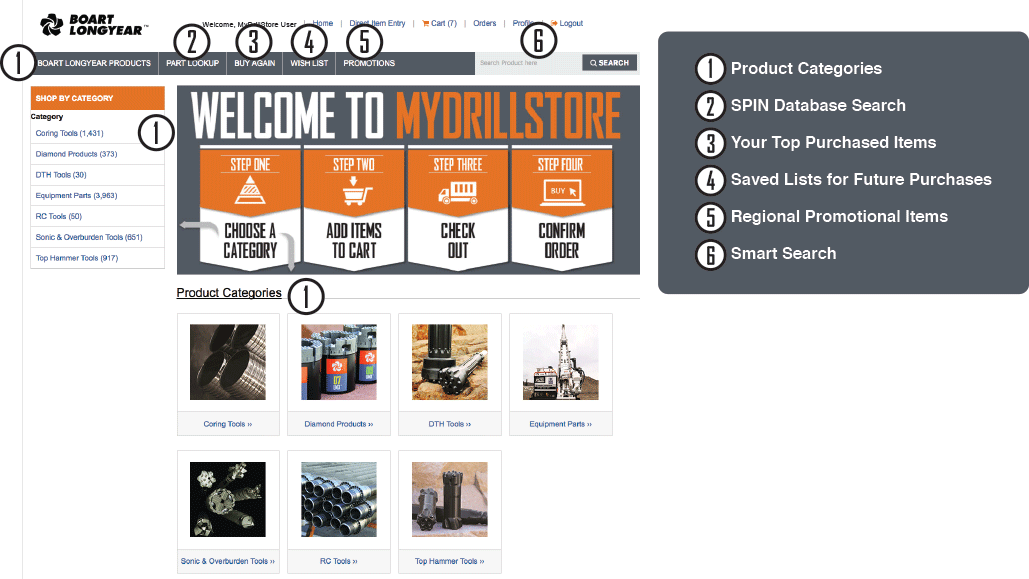
Task: Focus the Search Product input field
Action: click(529, 63)
